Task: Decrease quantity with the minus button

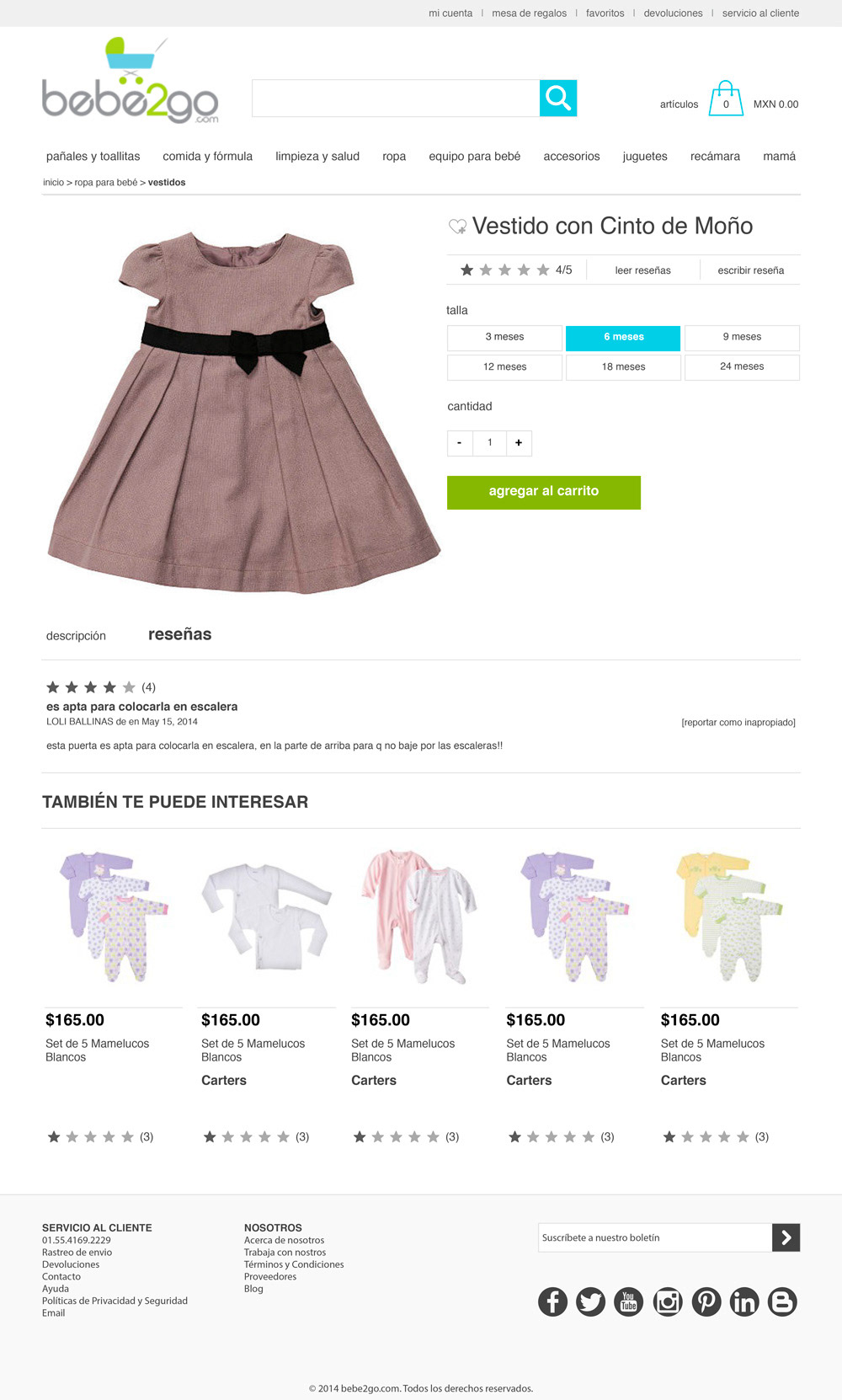Action: coord(460,443)
